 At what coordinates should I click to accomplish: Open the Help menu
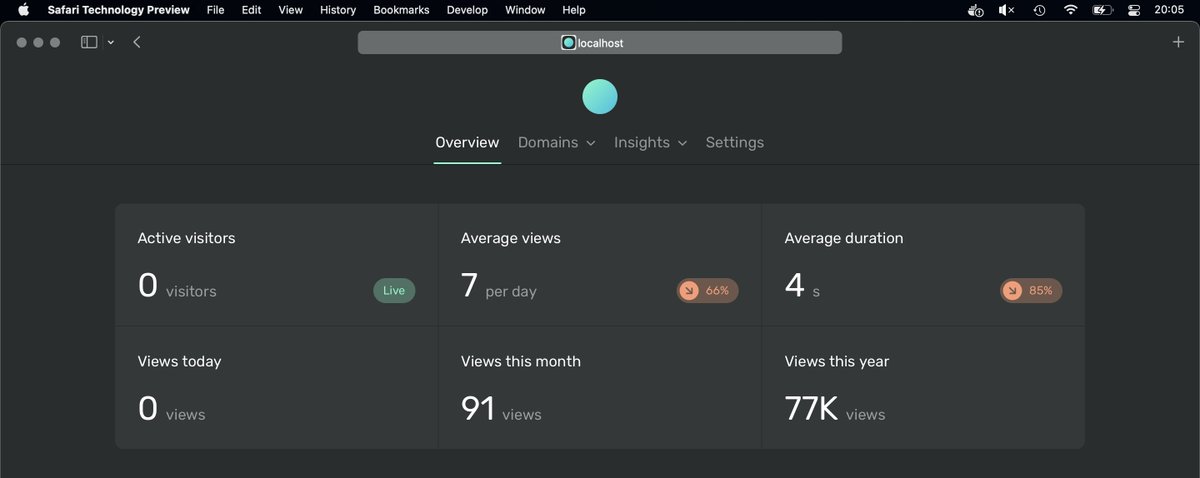(574, 10)
